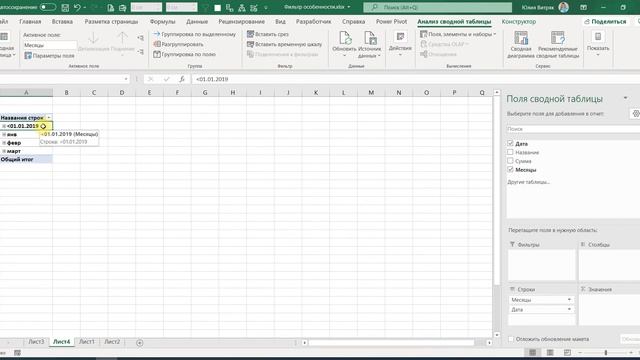The image size is (640, 360).
Task: Open the Главная ribbon tab
Action: (30, 22)
